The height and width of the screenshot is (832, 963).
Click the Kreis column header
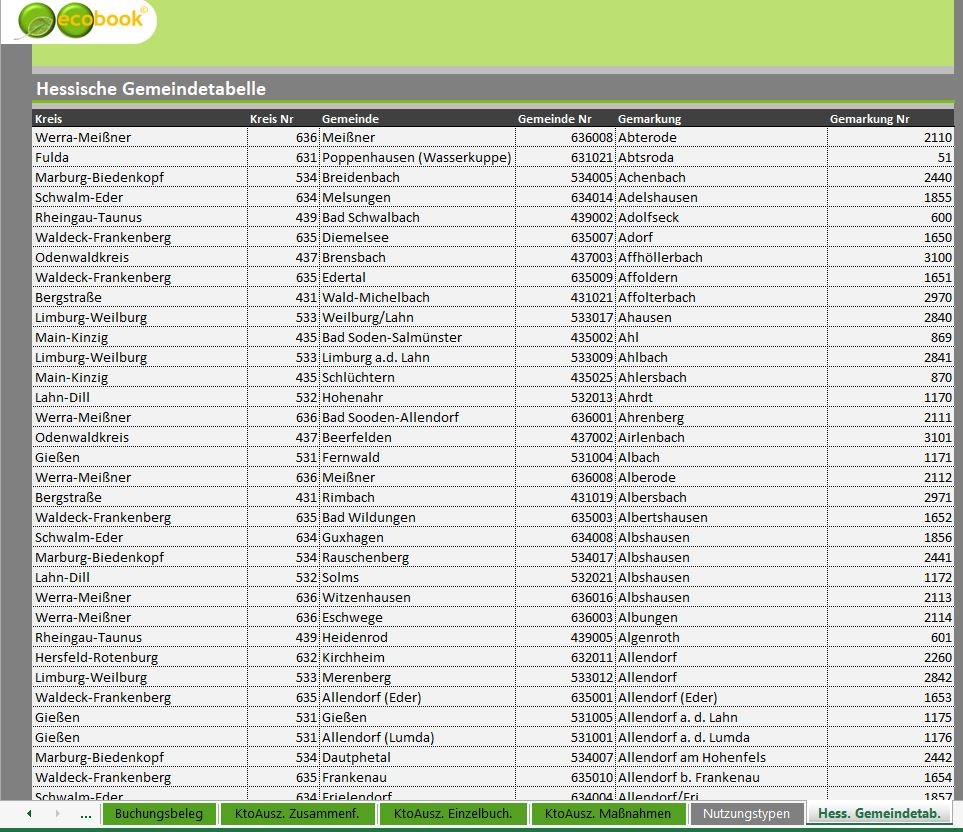49,119
